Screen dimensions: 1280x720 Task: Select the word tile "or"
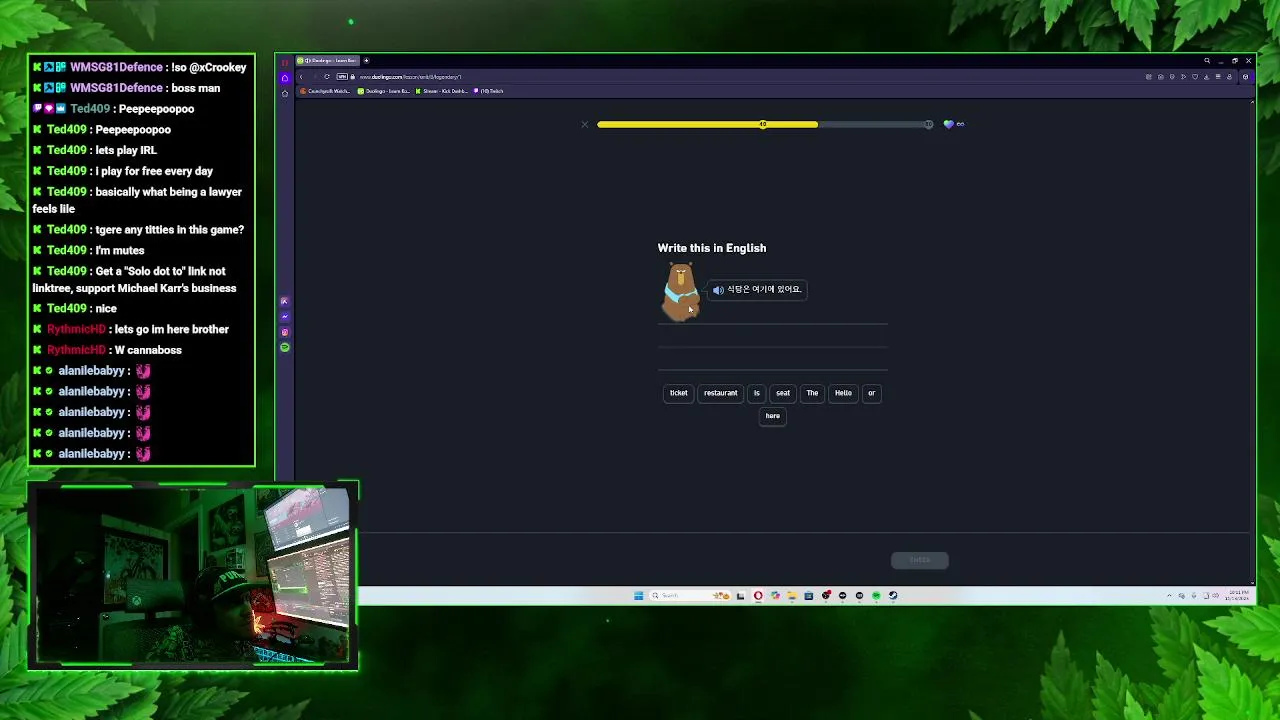coord(871,393)
